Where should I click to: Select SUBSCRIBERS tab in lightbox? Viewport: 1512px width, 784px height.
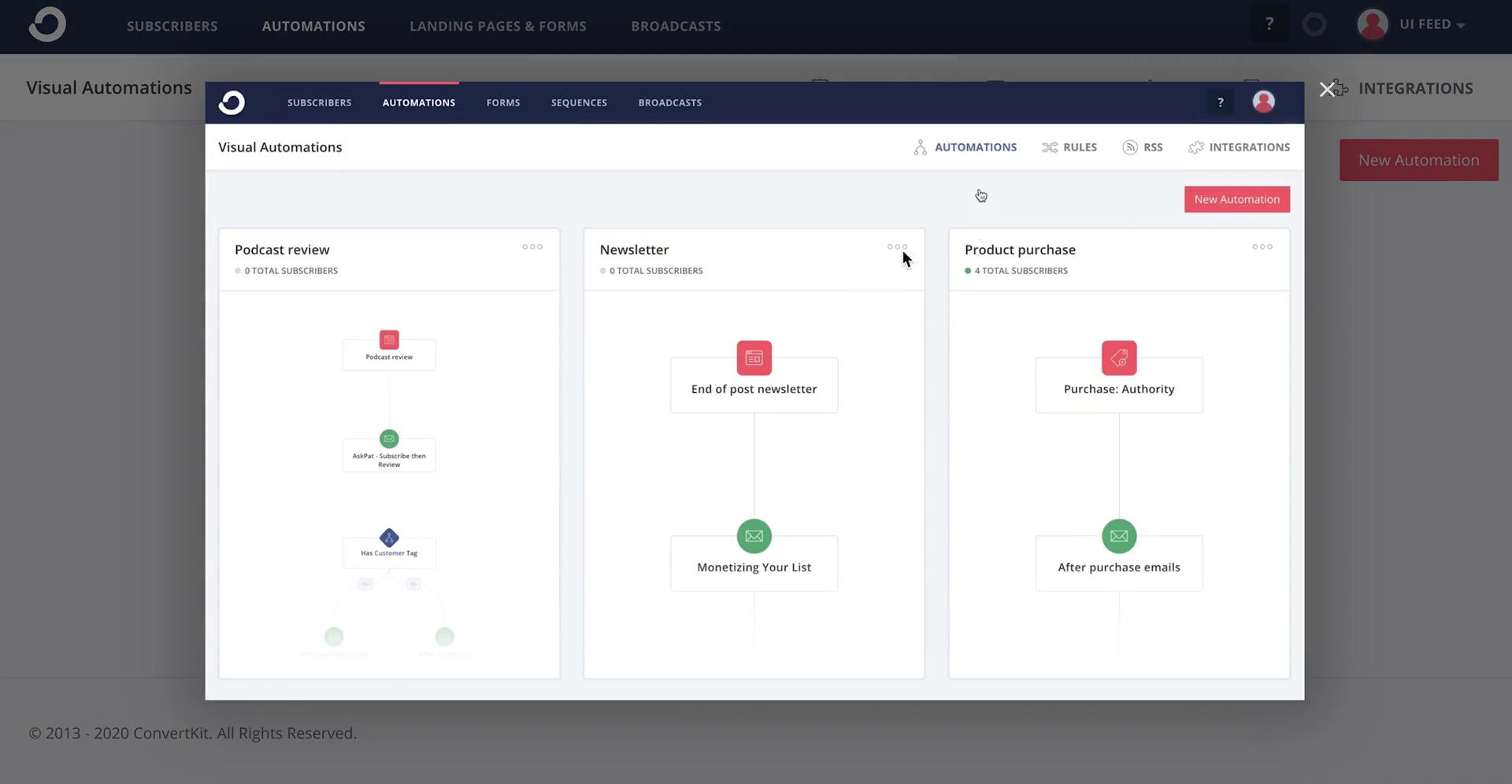319,102
